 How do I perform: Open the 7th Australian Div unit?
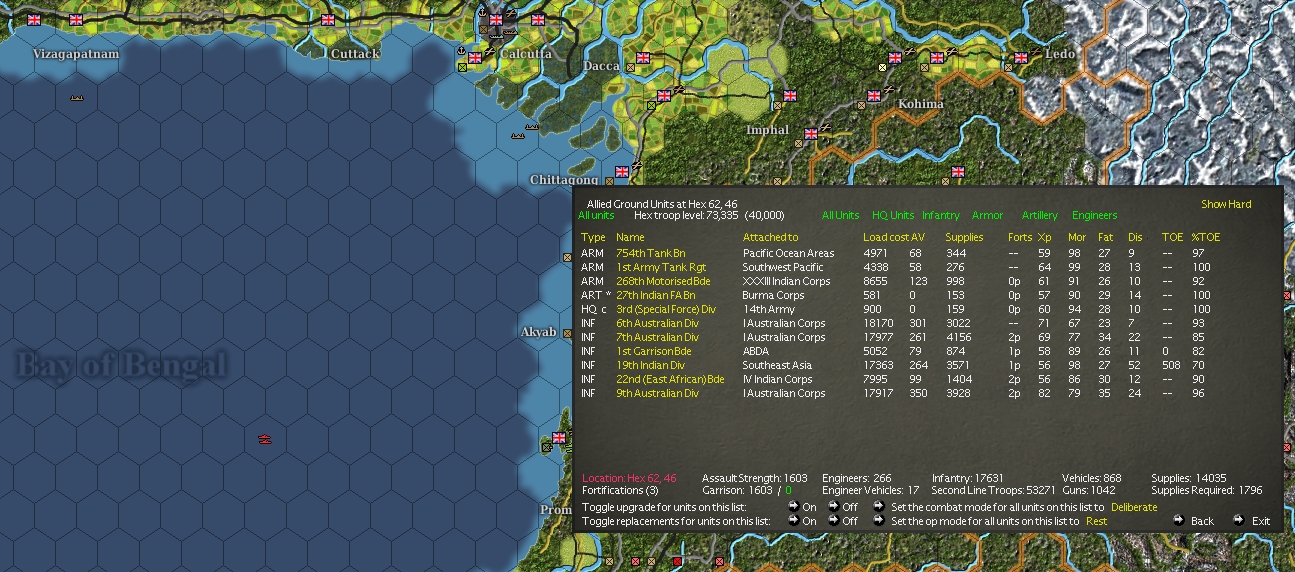657,337
